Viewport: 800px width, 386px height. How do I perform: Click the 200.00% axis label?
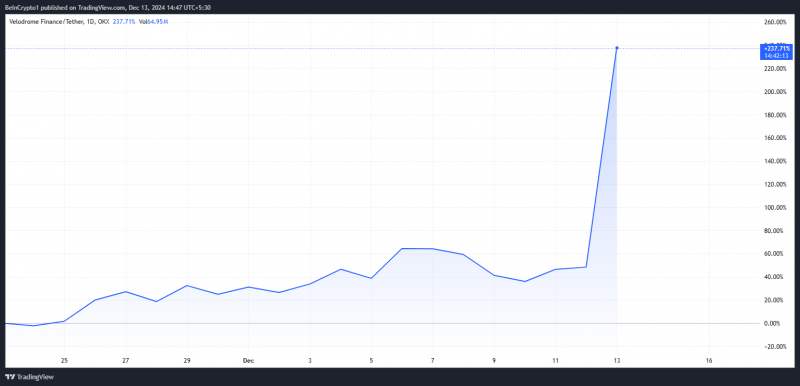pos(776,92)
